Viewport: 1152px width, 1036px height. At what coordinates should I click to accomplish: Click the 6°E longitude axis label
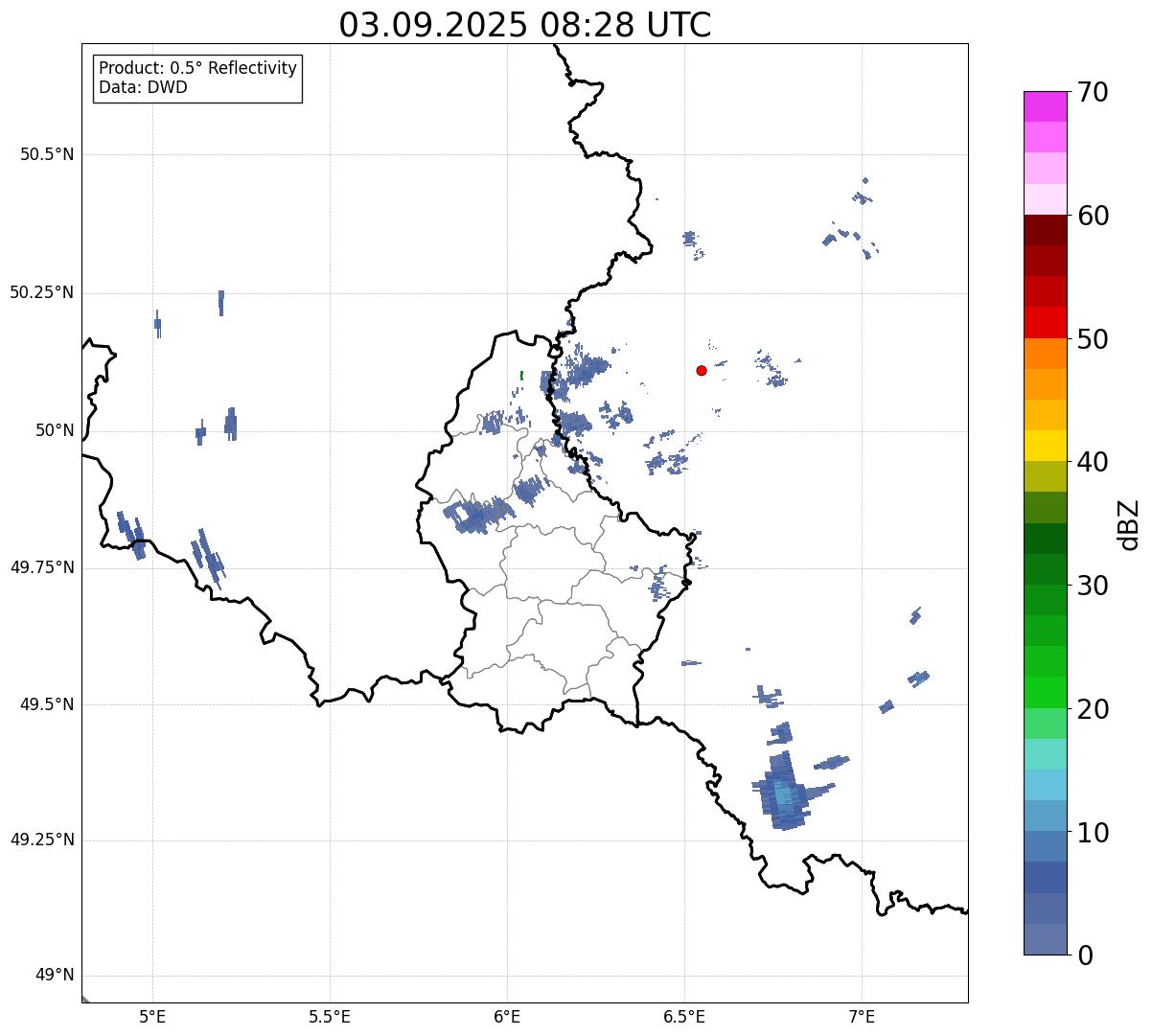[x=508, y=1015]
